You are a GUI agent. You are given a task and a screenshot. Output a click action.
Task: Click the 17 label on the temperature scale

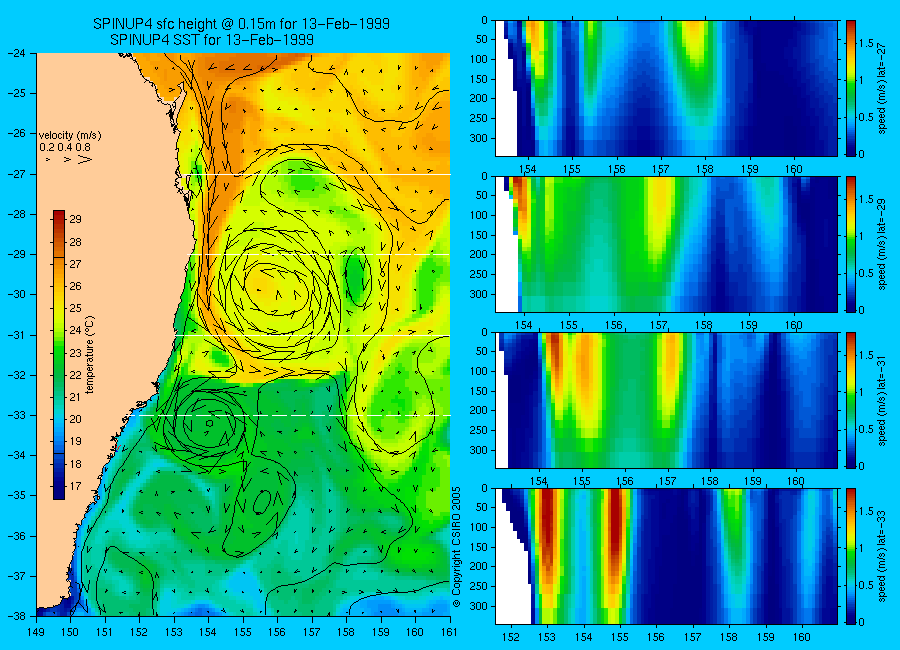[75, 486]
